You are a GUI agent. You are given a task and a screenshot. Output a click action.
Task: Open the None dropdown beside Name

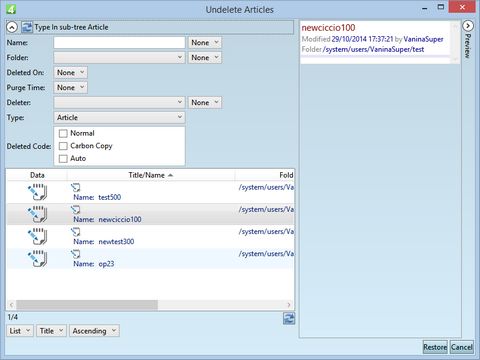pos(205,43)
